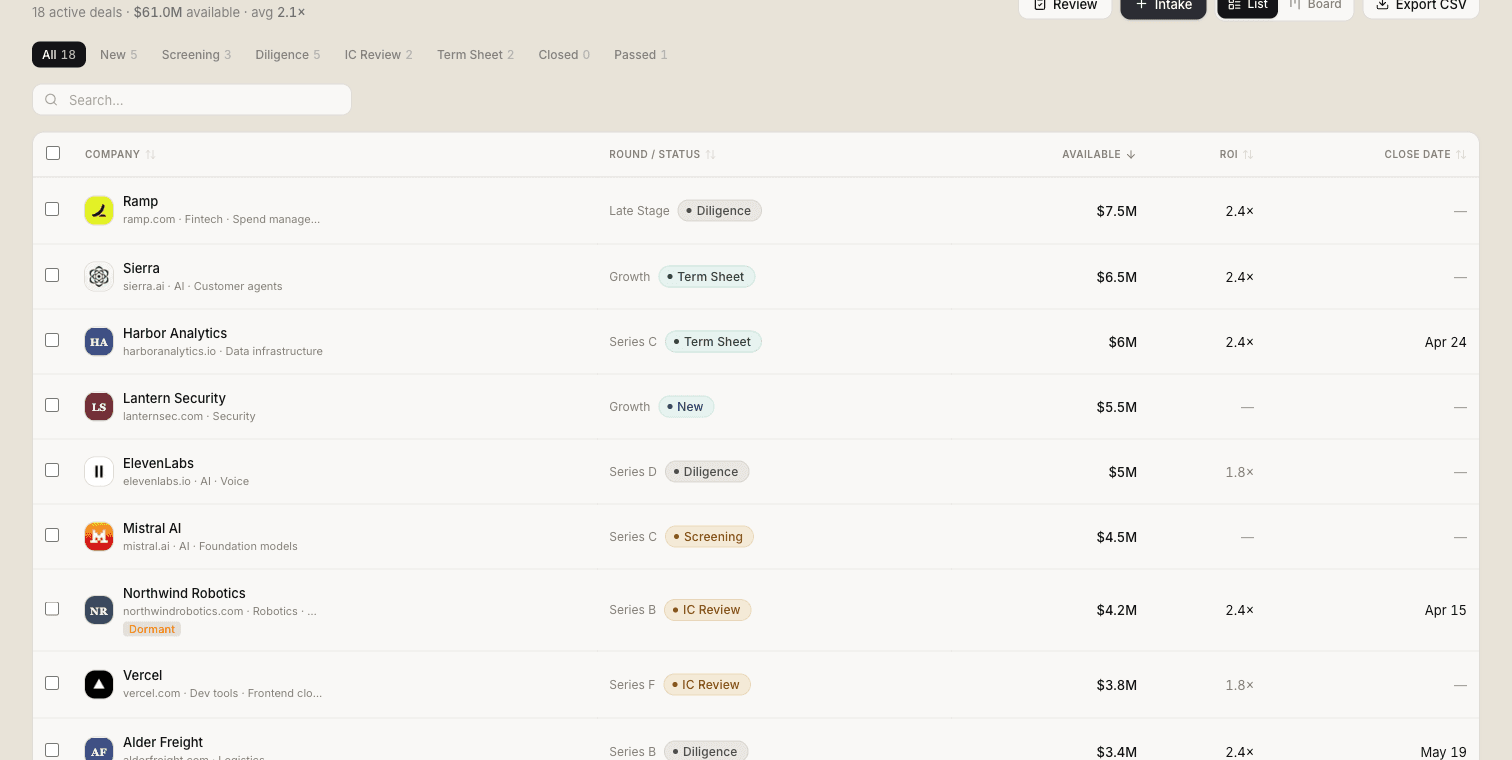Select all rows with header checkbox
Image resolution: width=1512 pixels, height=760 pixels.
click(53, 153)
